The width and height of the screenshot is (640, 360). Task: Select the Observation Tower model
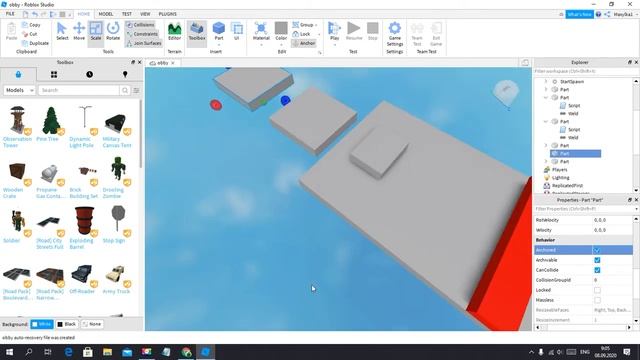click(x=17, y=127)
